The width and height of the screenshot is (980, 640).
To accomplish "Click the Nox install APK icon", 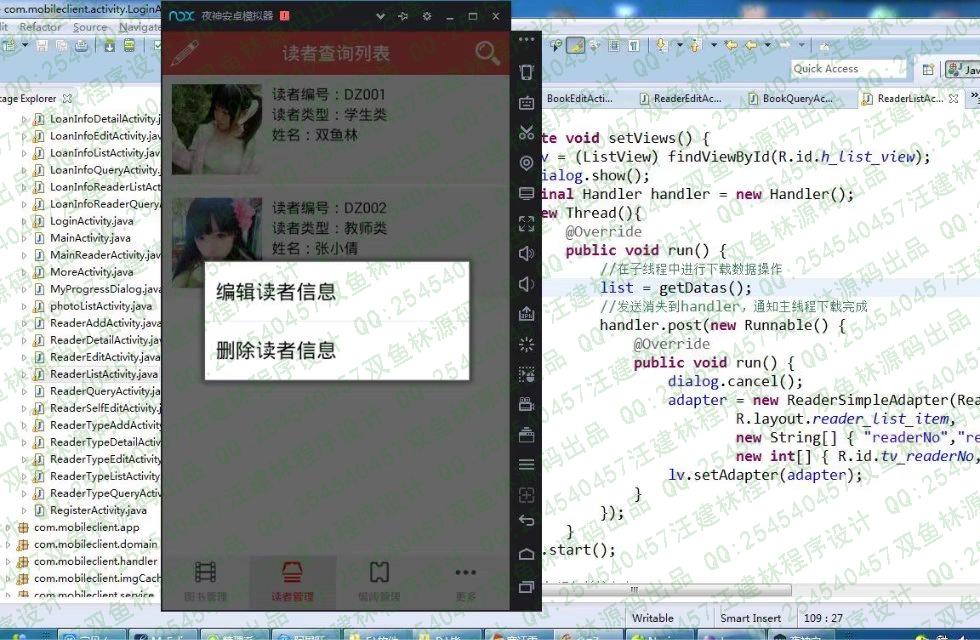I will pos(526,314).
